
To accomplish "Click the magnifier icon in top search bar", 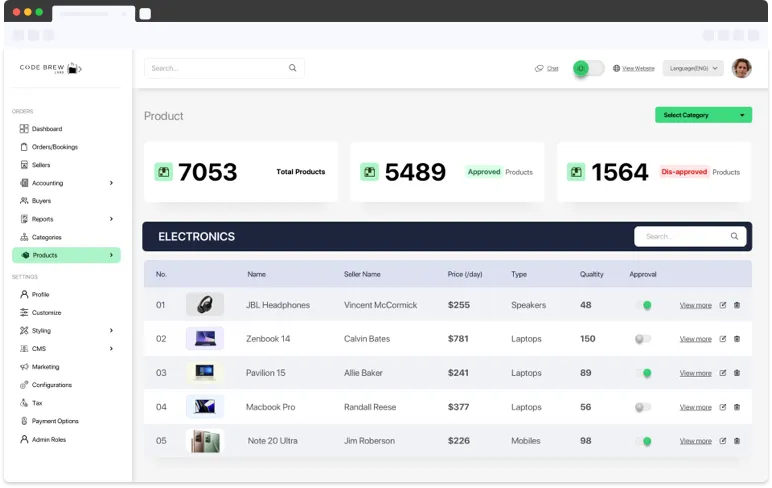I will pos(293,68).
